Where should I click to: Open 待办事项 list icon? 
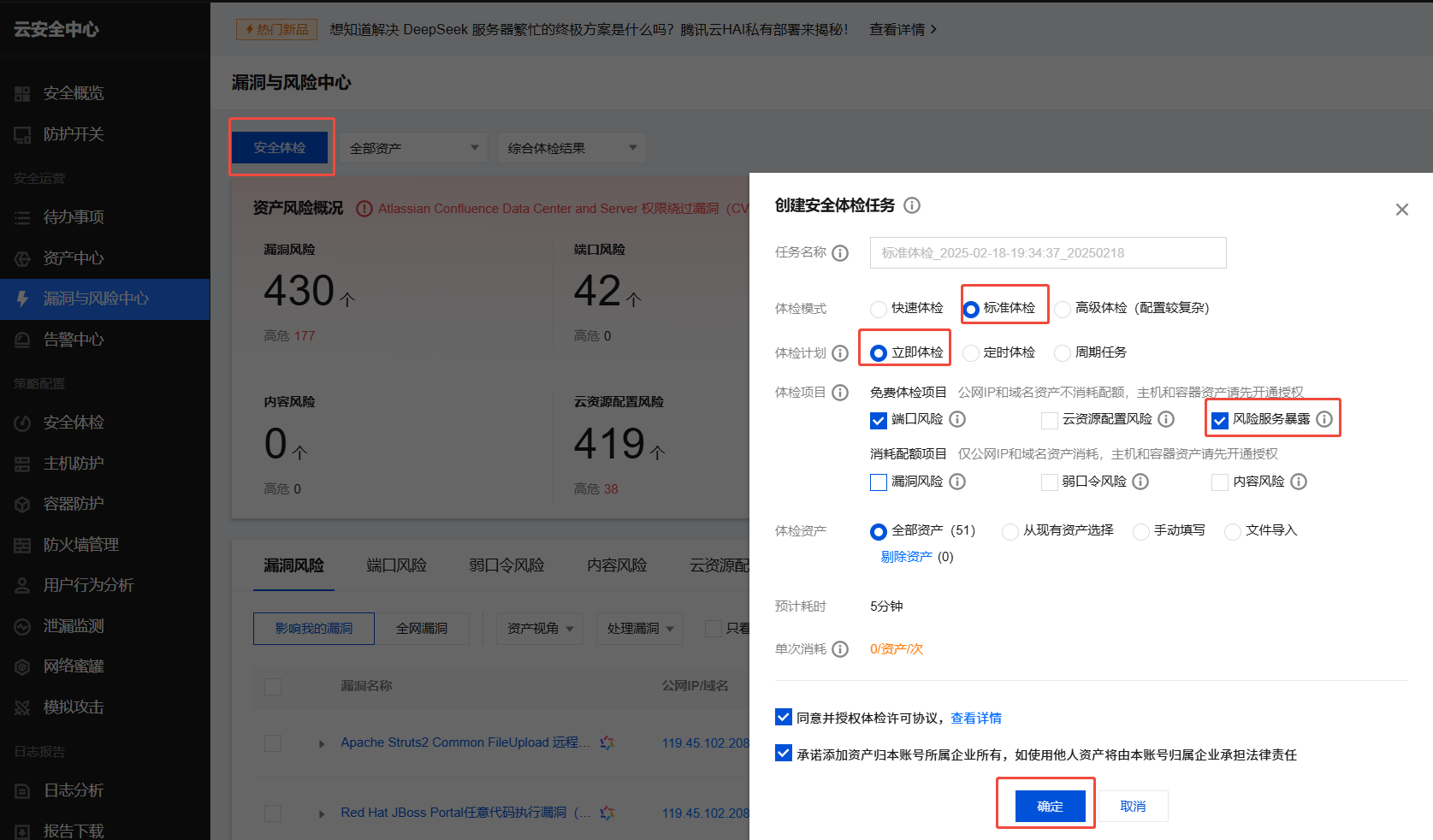(x=22, y=217)
